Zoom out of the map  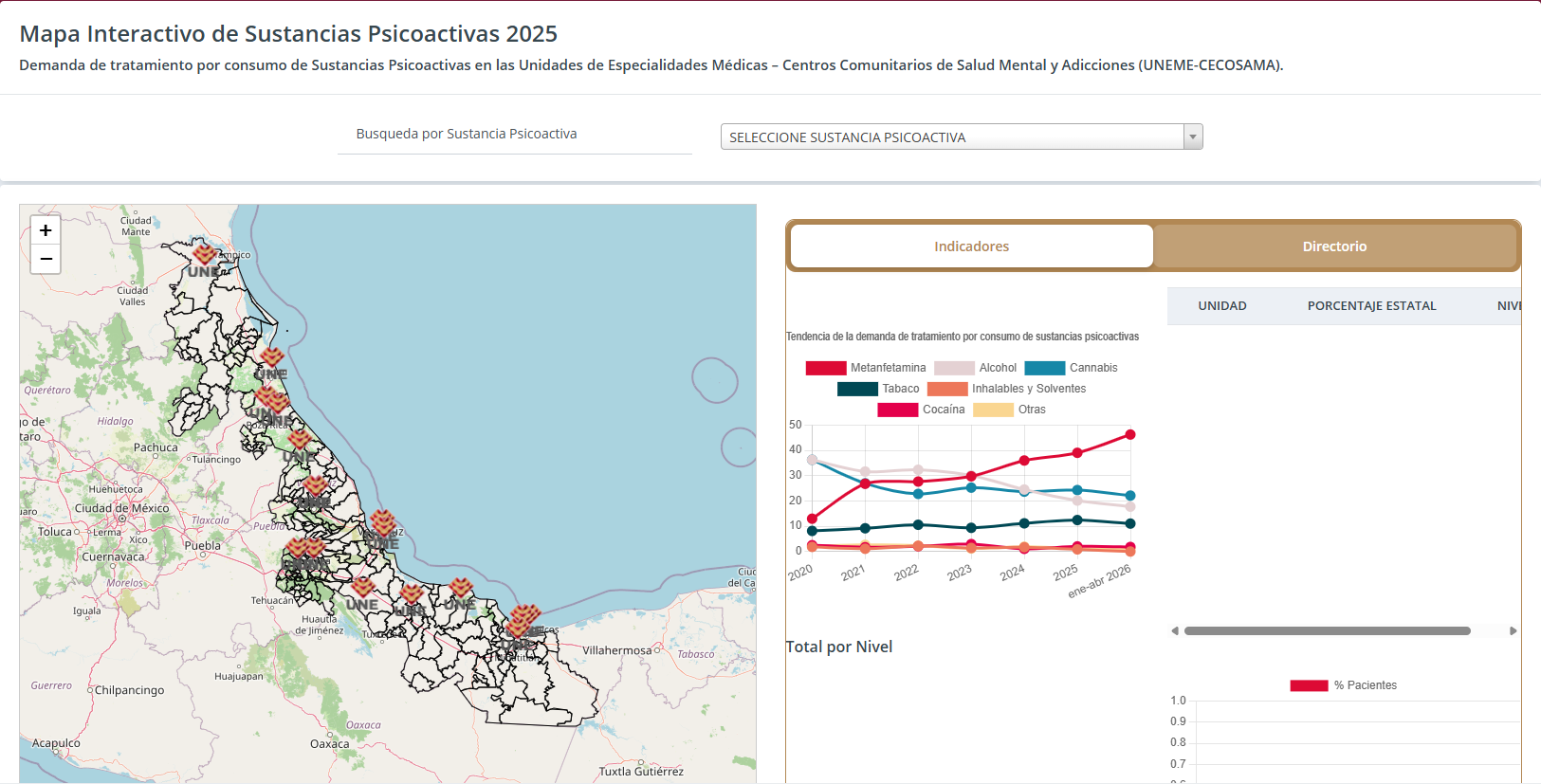click(46, 259)
